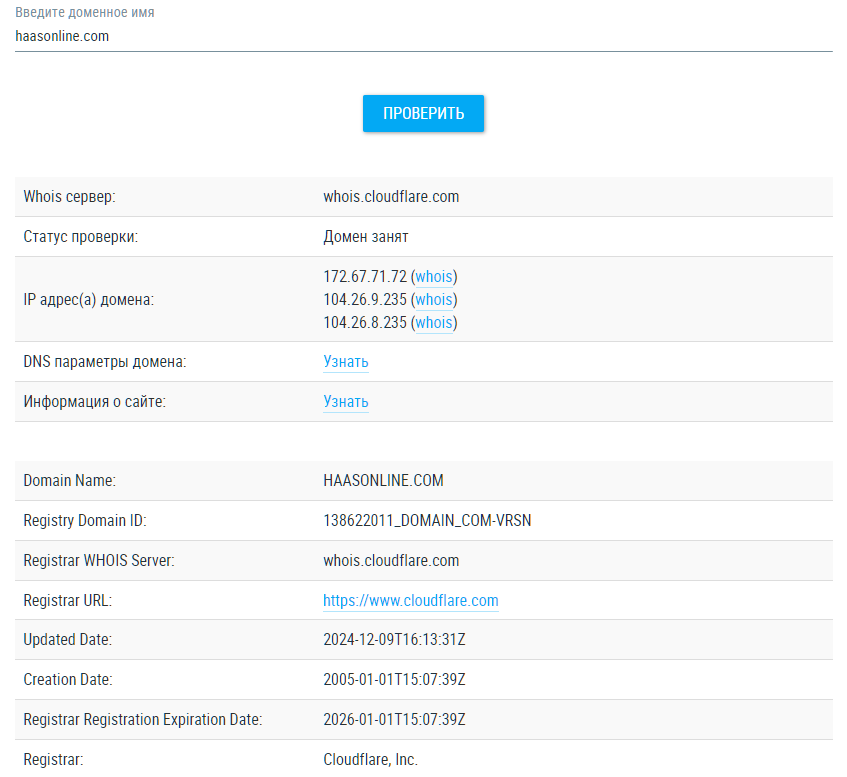Click the IP address 172.67.71.72
Viewport: 847px width, 777px height.
pos(365,277)
